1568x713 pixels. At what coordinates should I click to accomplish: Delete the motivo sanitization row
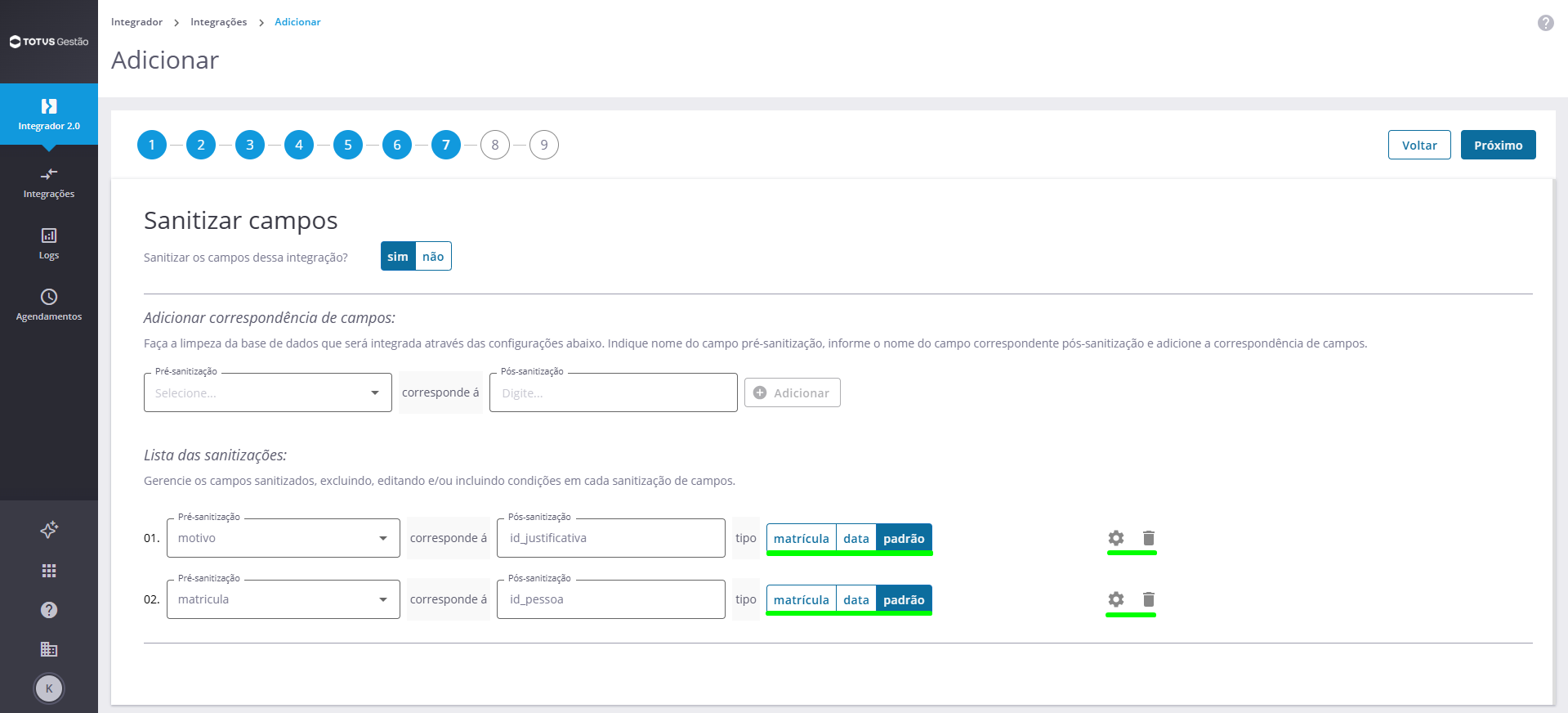pyautogui.click(x=1149, y=538)
